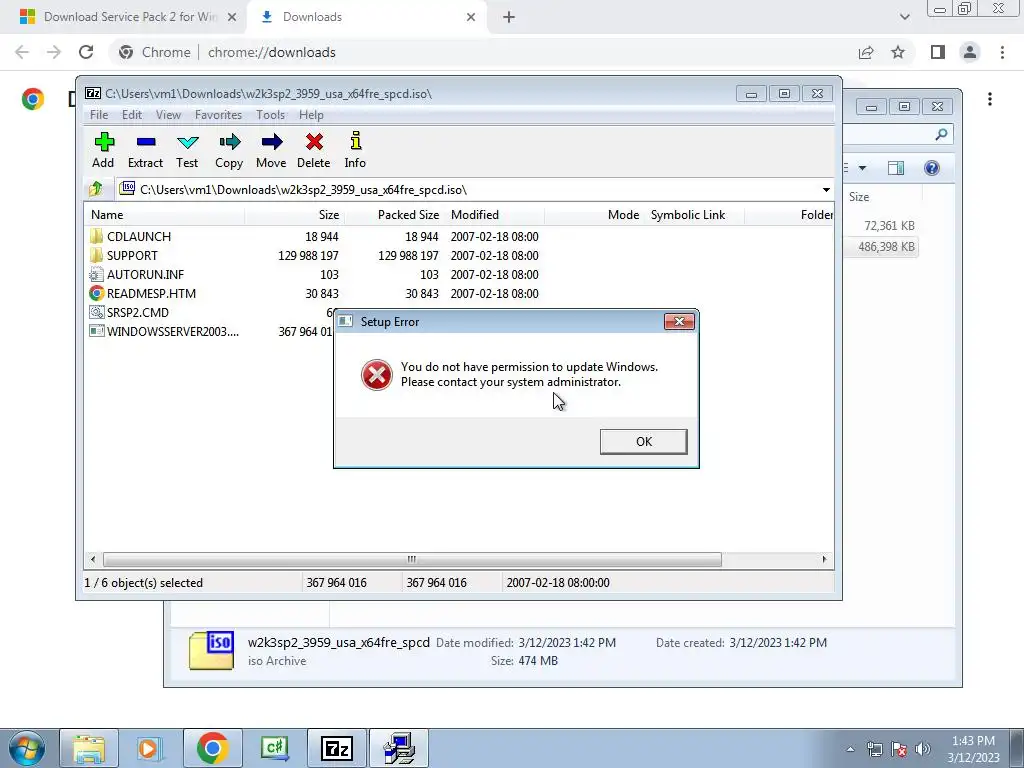Toggle the Explorer preview pane icon

pyautogui.click(x=896, y=168)
